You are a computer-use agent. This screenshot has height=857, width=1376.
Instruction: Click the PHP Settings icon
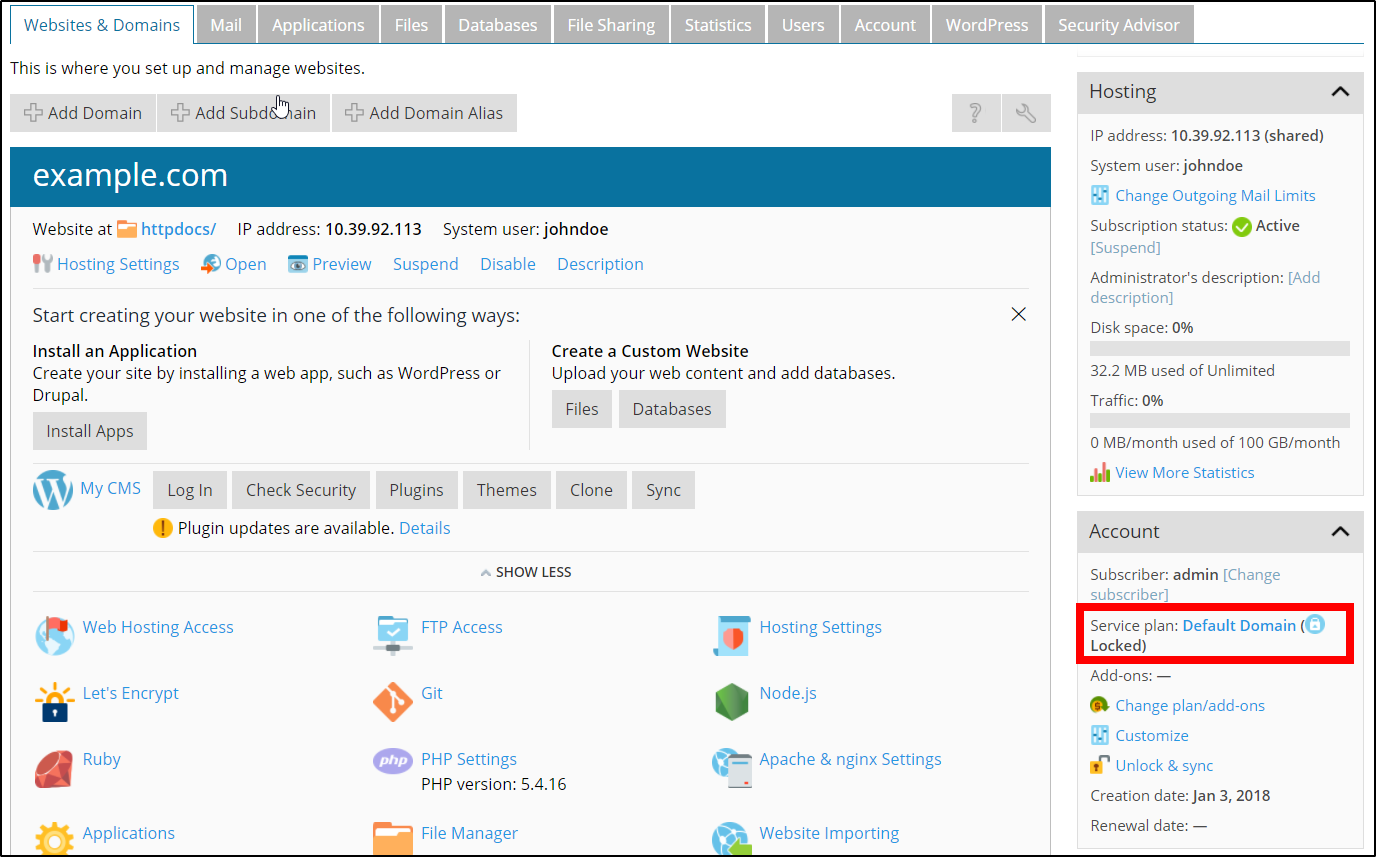coord(392,761)
